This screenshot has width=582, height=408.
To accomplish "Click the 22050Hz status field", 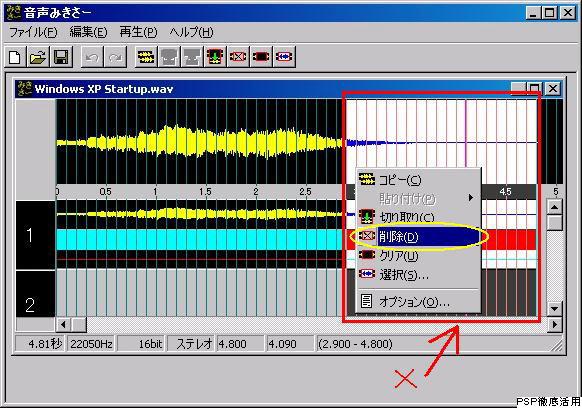I will [91, 344].
